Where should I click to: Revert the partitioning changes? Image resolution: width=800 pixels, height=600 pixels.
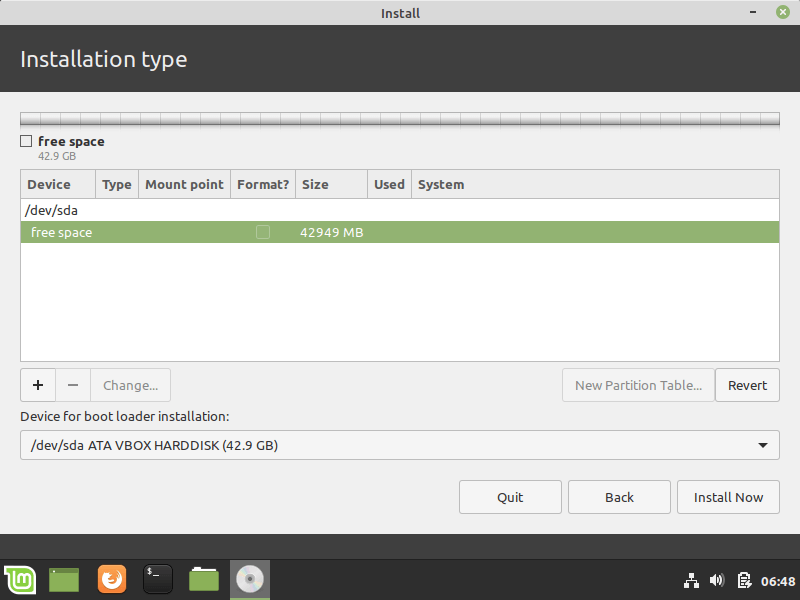pos(747,385)
